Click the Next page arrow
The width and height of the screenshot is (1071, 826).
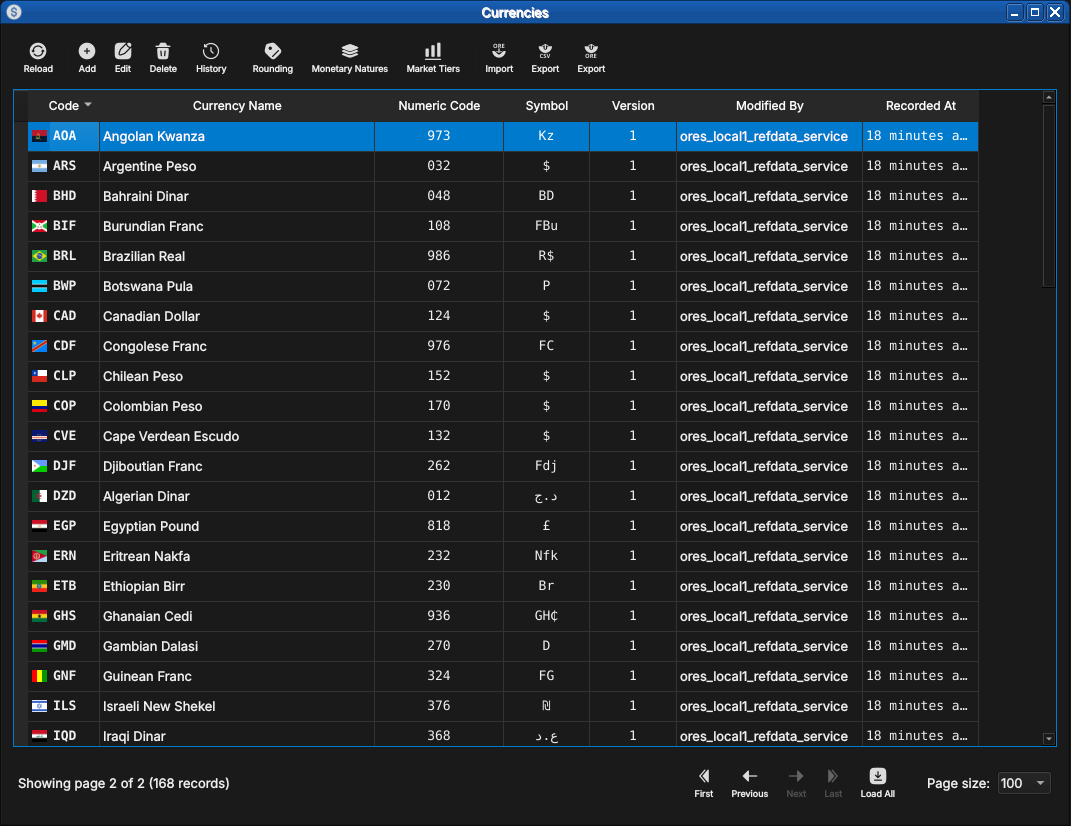(796, 783)
